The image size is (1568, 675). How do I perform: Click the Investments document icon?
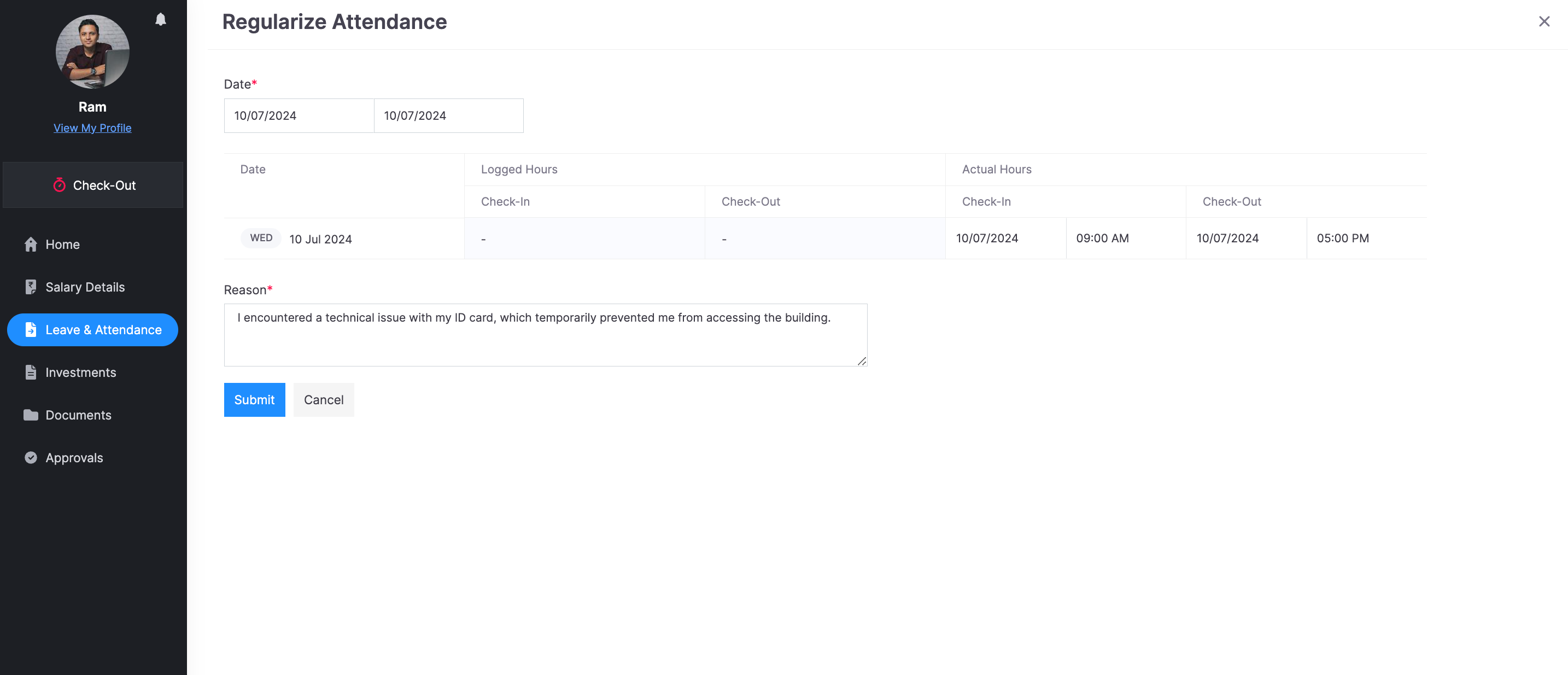[31, 372]
